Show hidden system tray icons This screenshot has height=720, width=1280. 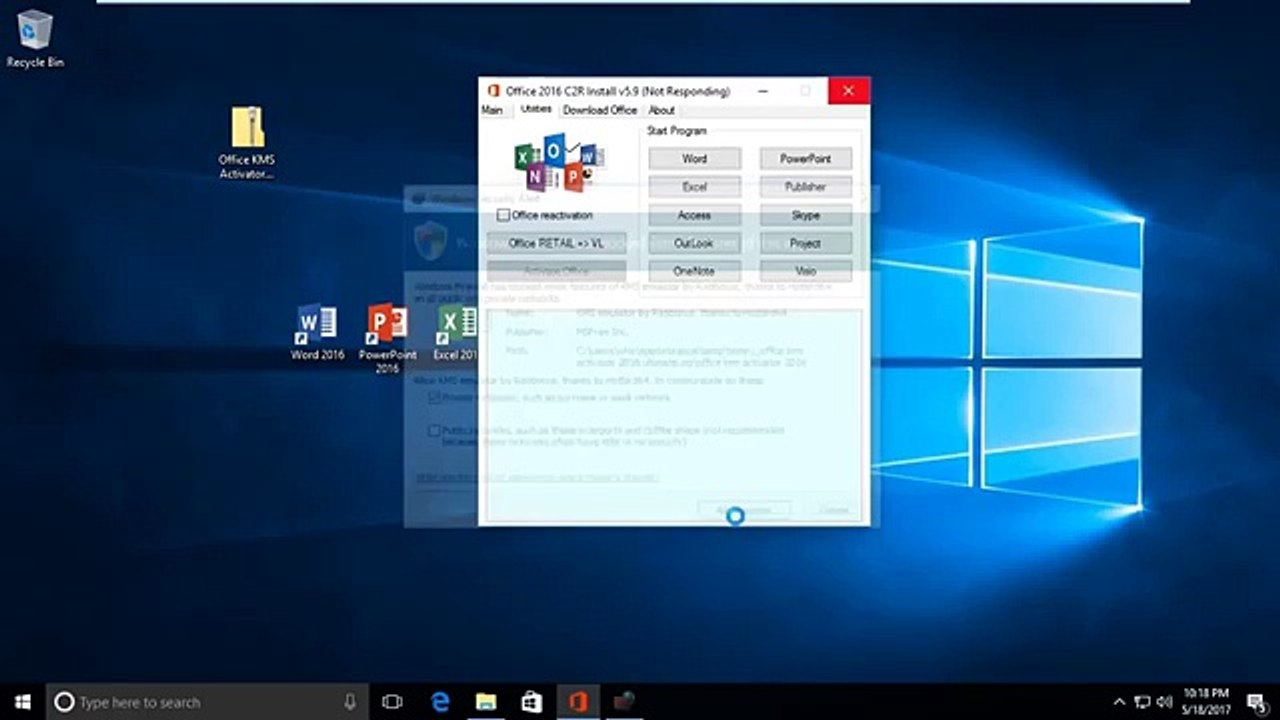(x=1119, y=702)
